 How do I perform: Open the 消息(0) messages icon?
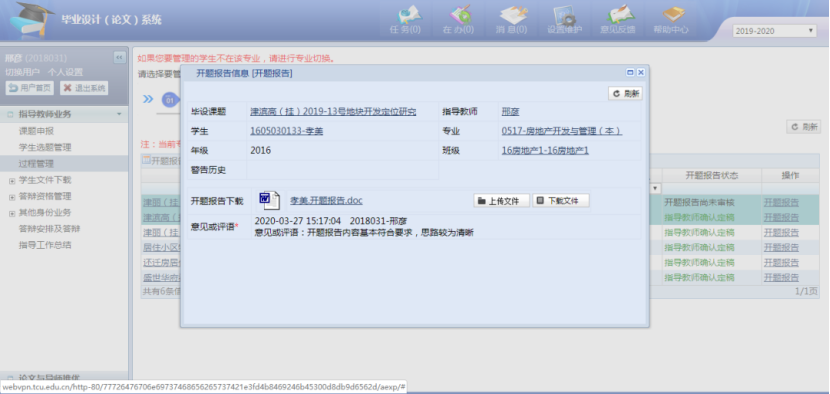pyautogui.click(x=511, y=20)
